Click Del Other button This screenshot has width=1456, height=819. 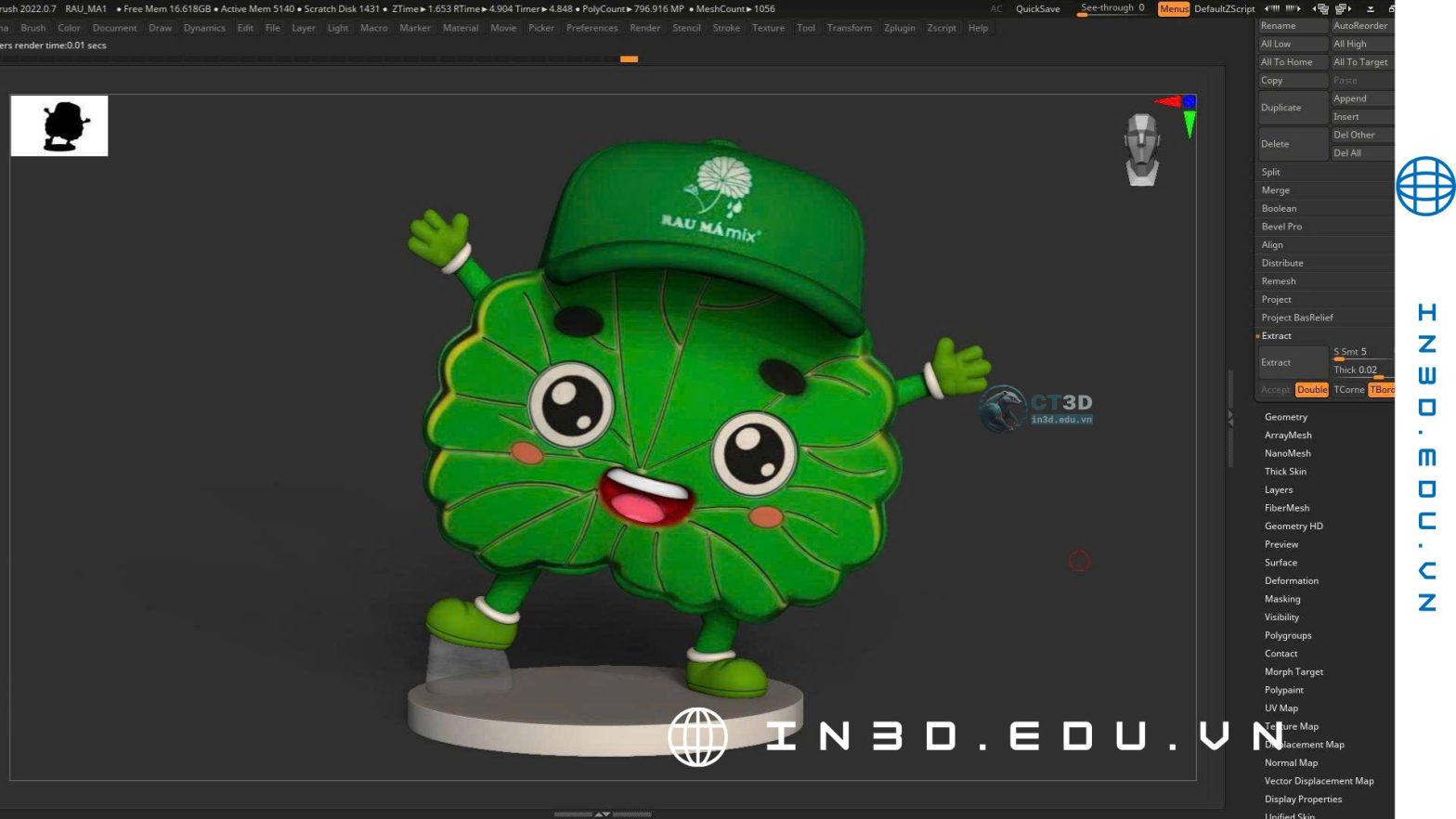point(1362,135)
